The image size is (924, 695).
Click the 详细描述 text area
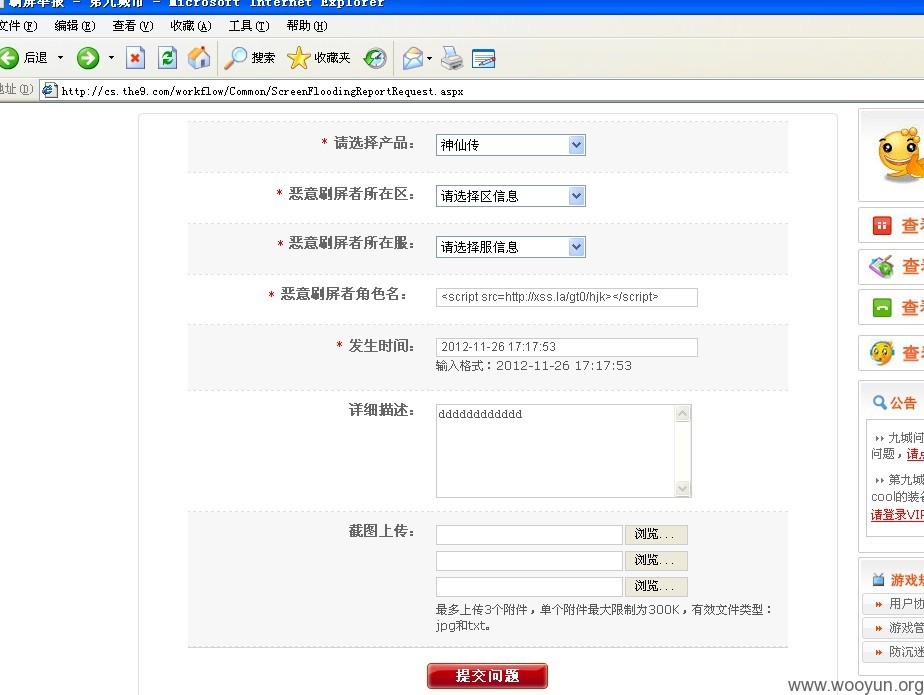(563, 451)
